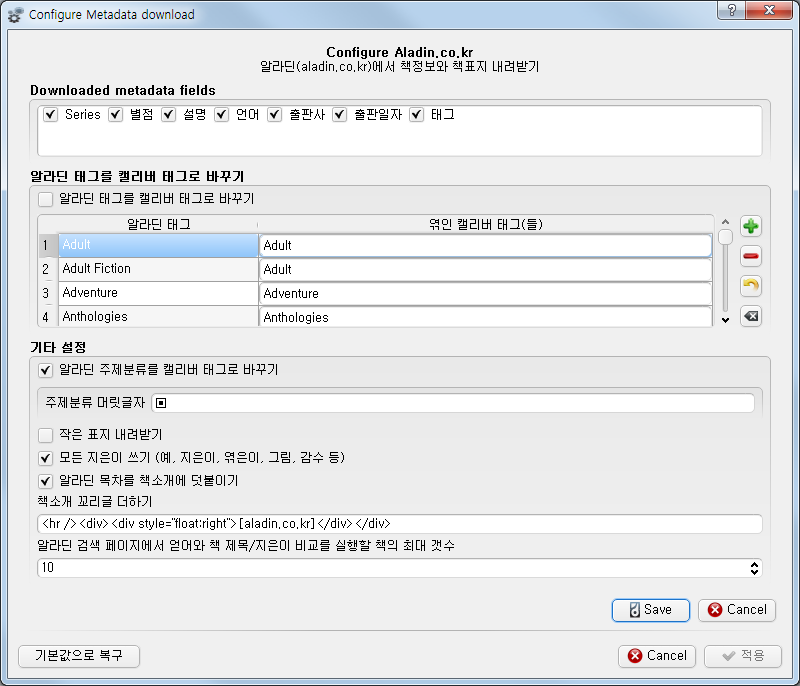Select the Adventure 알라딘 태그 cell

(159, 293)
